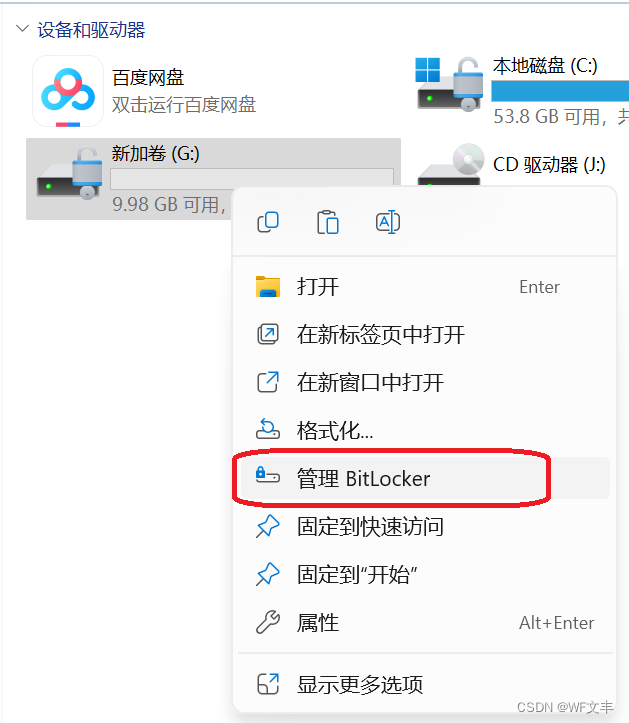
Task: Open 属性 from the context menu
Action: pyautogui.click(x=424, y=622)
